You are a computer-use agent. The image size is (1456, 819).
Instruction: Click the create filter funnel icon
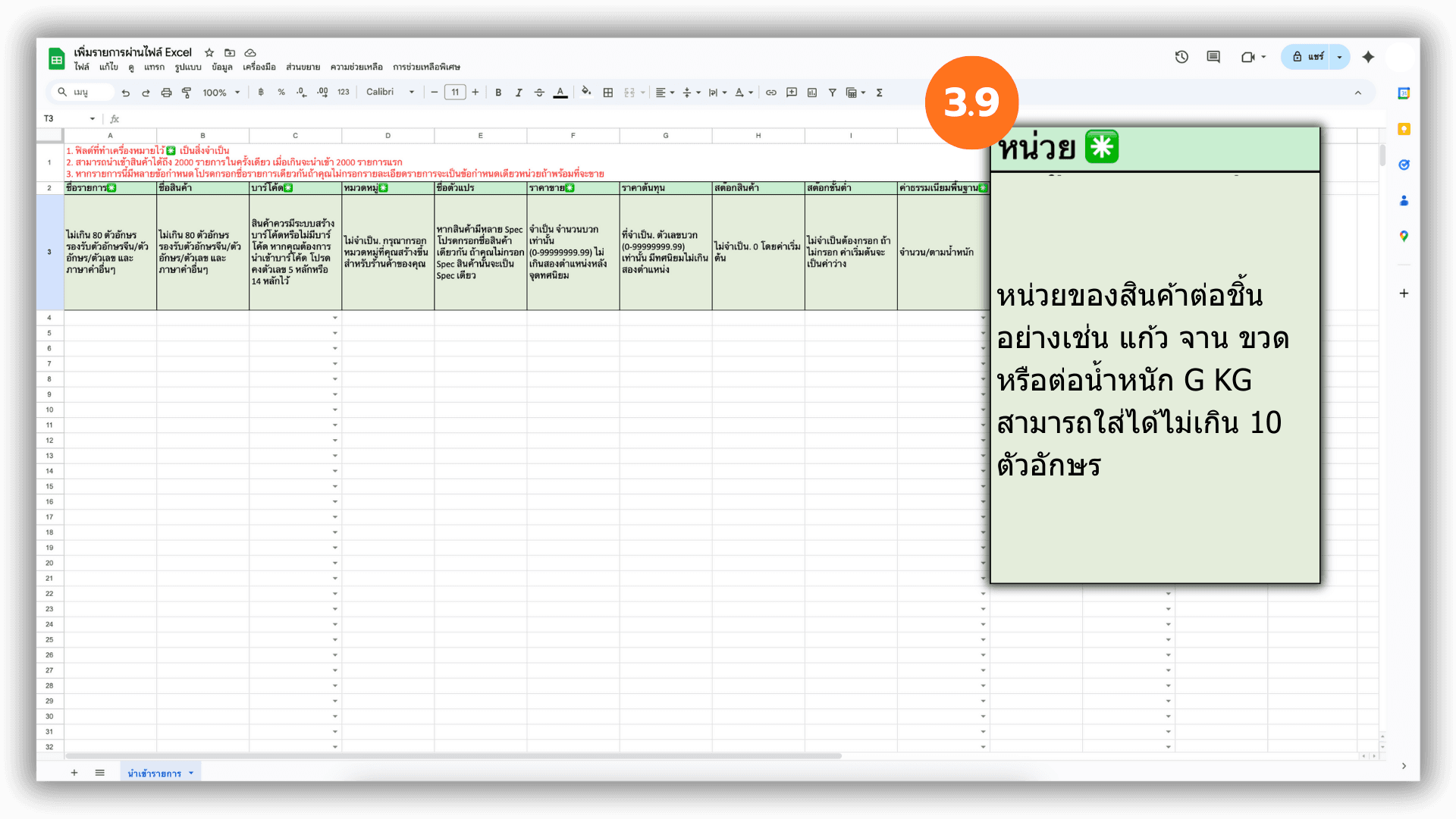pyautogui.click(x=832, y=93)
